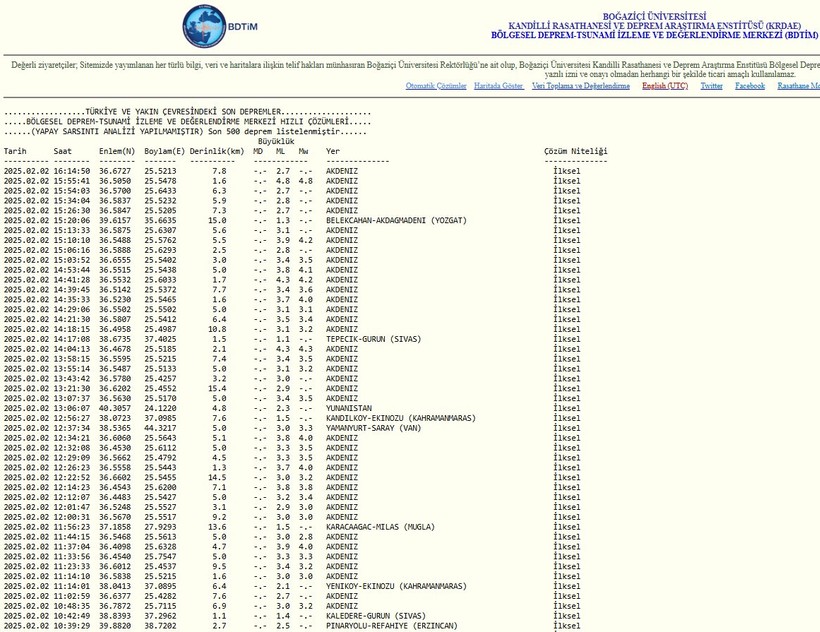Screen dimensions: 820x632
Task: Select the 15:10:10 earthquake time
Action: (x=72, y=240)
